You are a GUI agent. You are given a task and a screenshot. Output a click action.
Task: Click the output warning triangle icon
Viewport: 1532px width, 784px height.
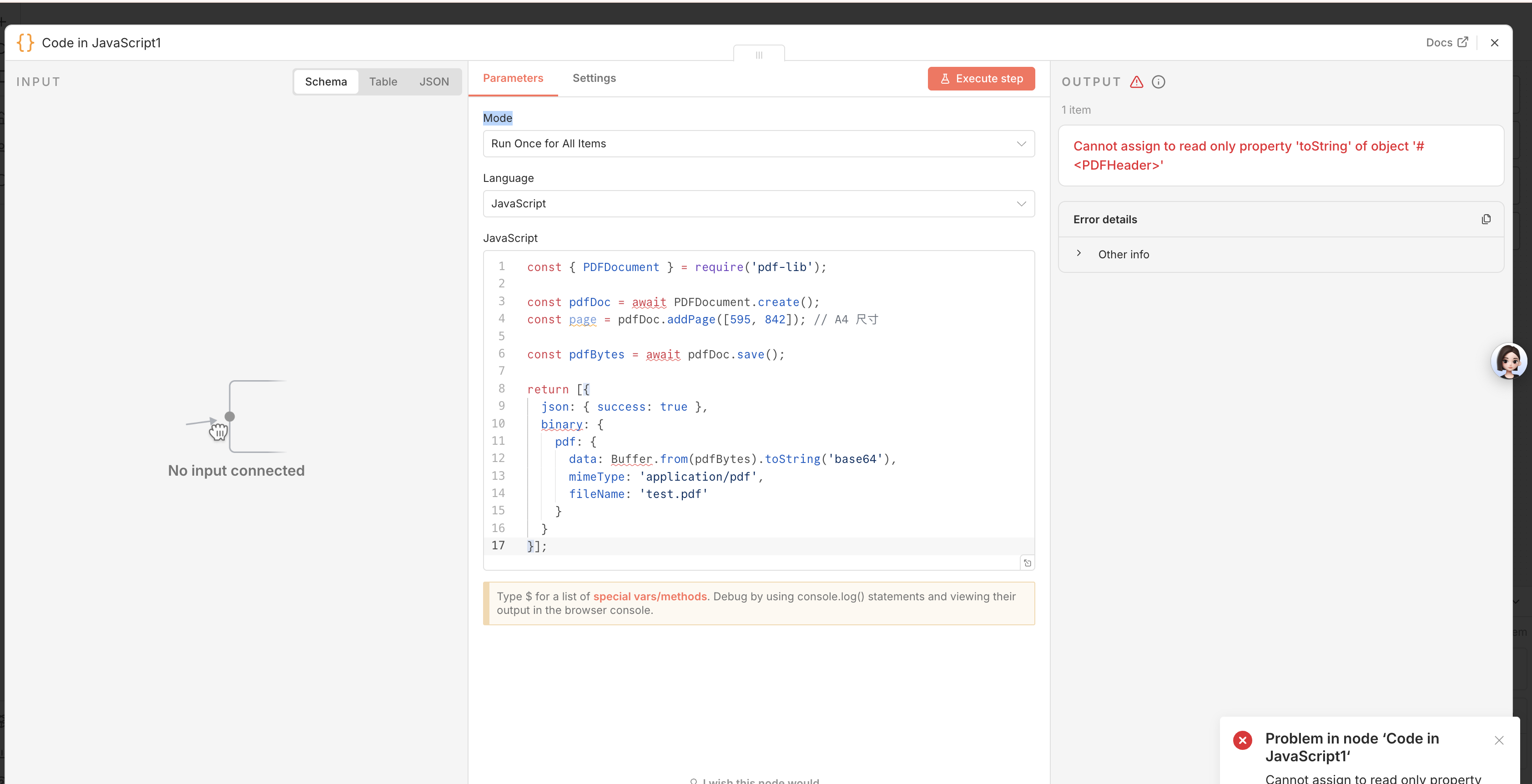pyautogui.click(x=1137, y=82)
